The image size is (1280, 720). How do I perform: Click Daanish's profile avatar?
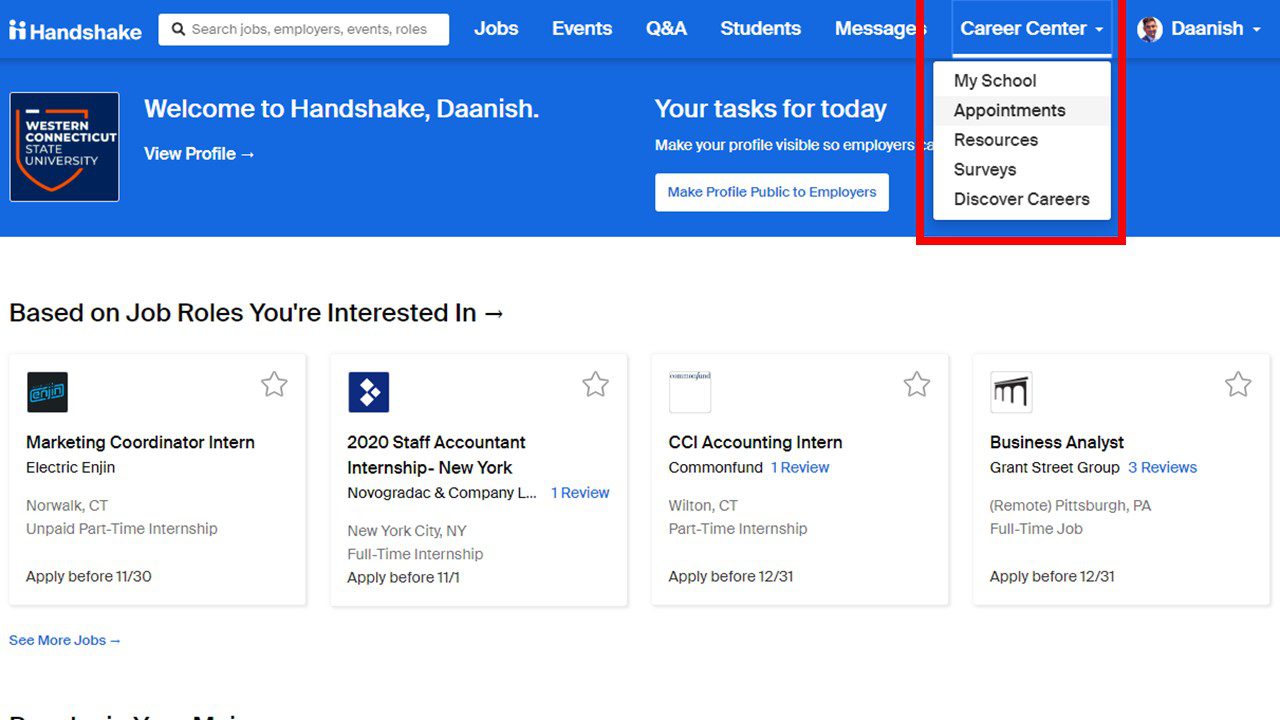[1150, 29]
